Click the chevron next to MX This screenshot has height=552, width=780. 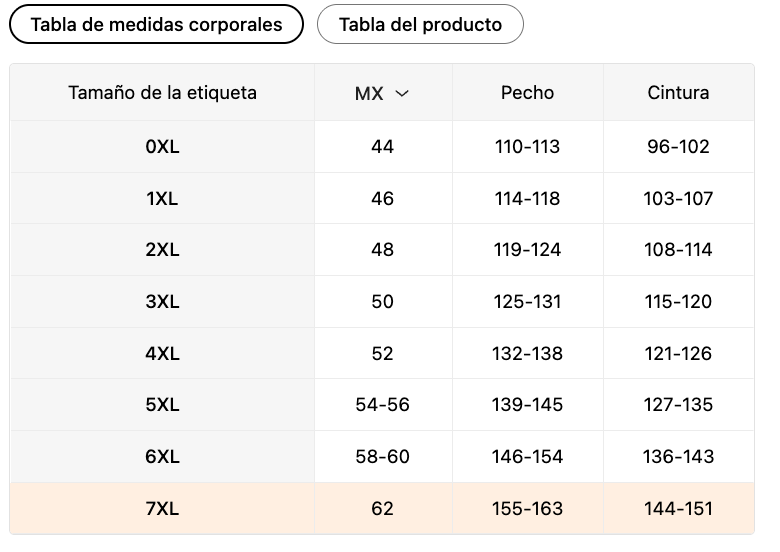pos(402,93)
